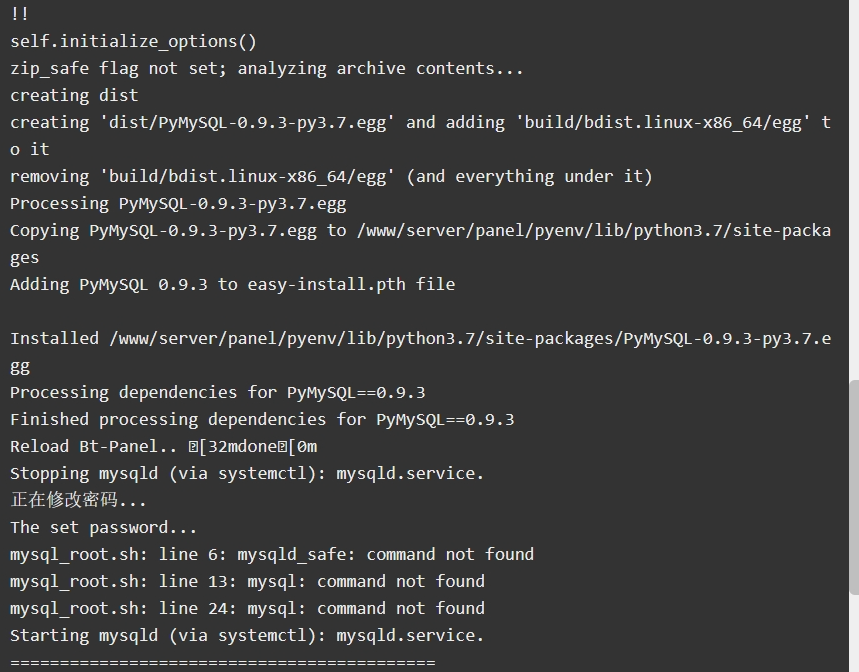Click the Chinese '正在修改密码...' line
This screenshot has height=672, width=859.
[78, 500]
